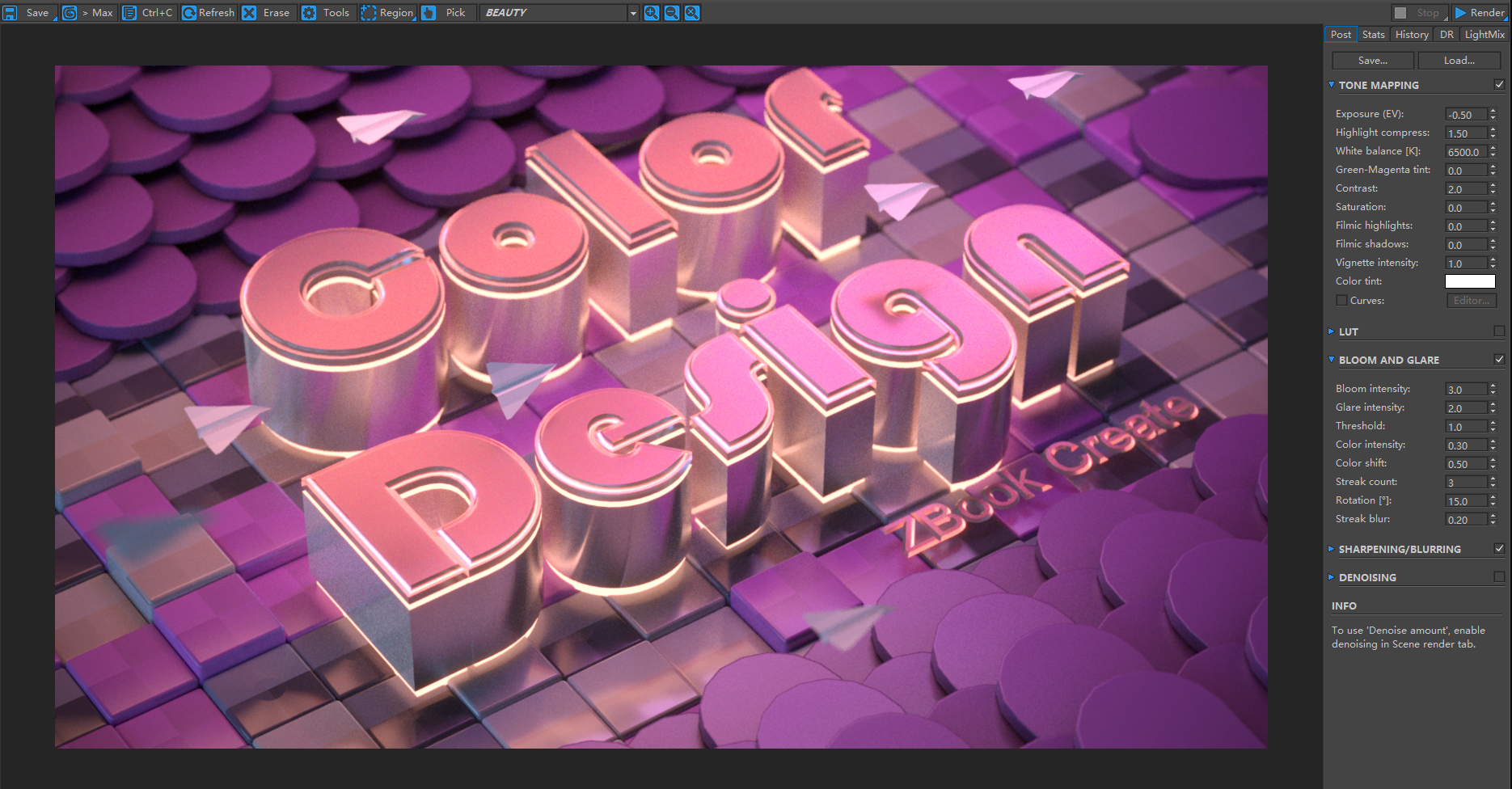Click the "White balance [K]:" label
1512x789 pixels.
(x=1378, y=151)
